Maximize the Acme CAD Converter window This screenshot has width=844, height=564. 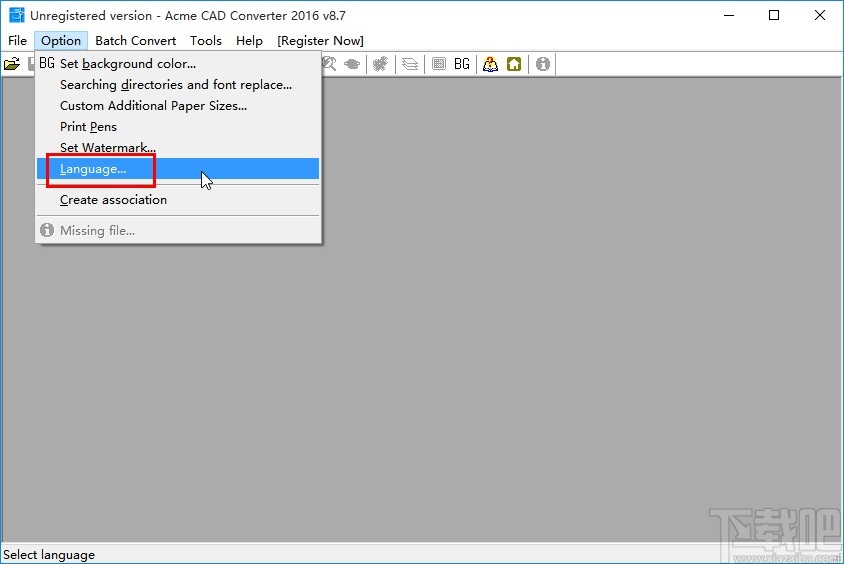tap(774, 15)
